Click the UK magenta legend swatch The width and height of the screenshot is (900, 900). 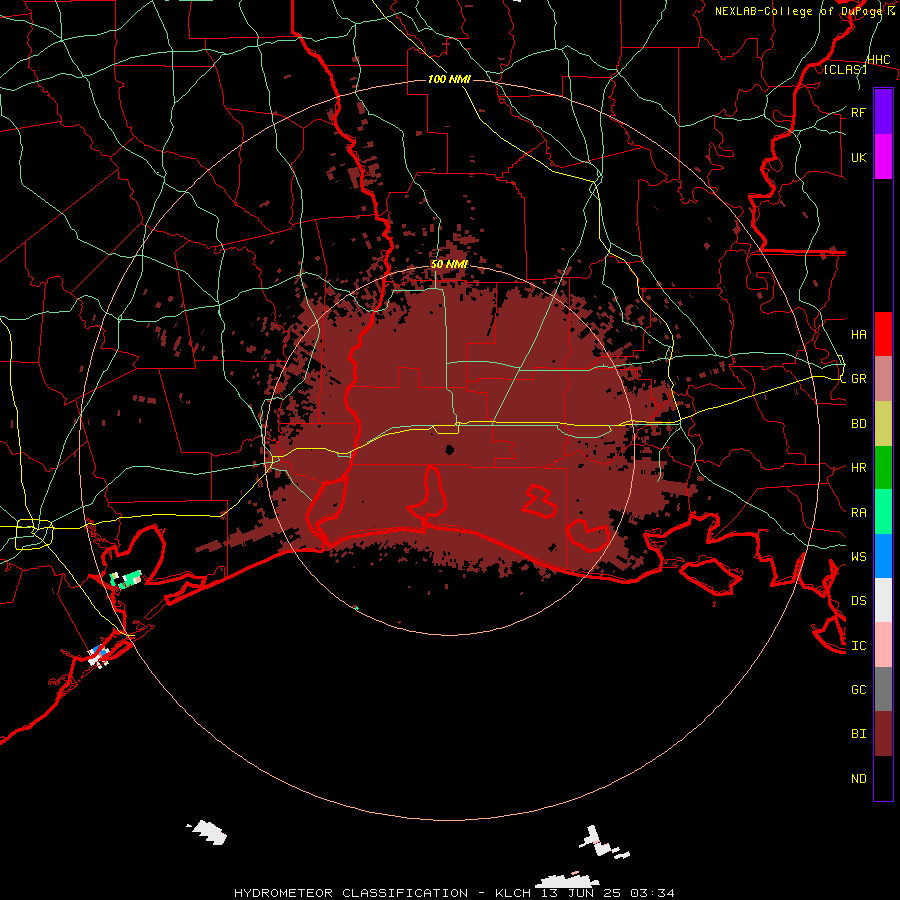(883, 157)
